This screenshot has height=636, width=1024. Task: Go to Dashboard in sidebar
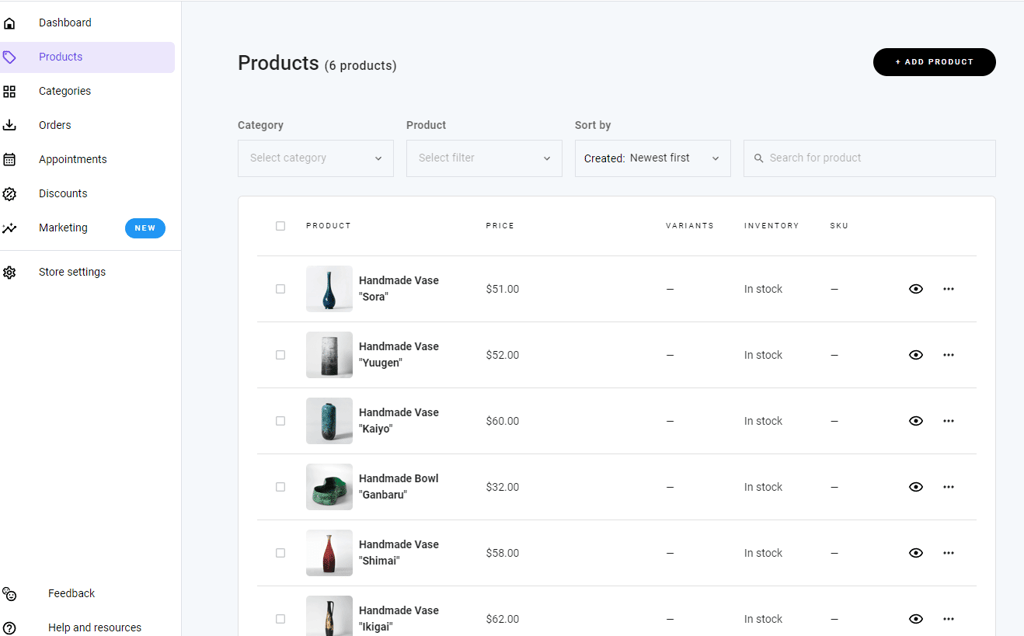pyautogui.click(x=65, y=23)
